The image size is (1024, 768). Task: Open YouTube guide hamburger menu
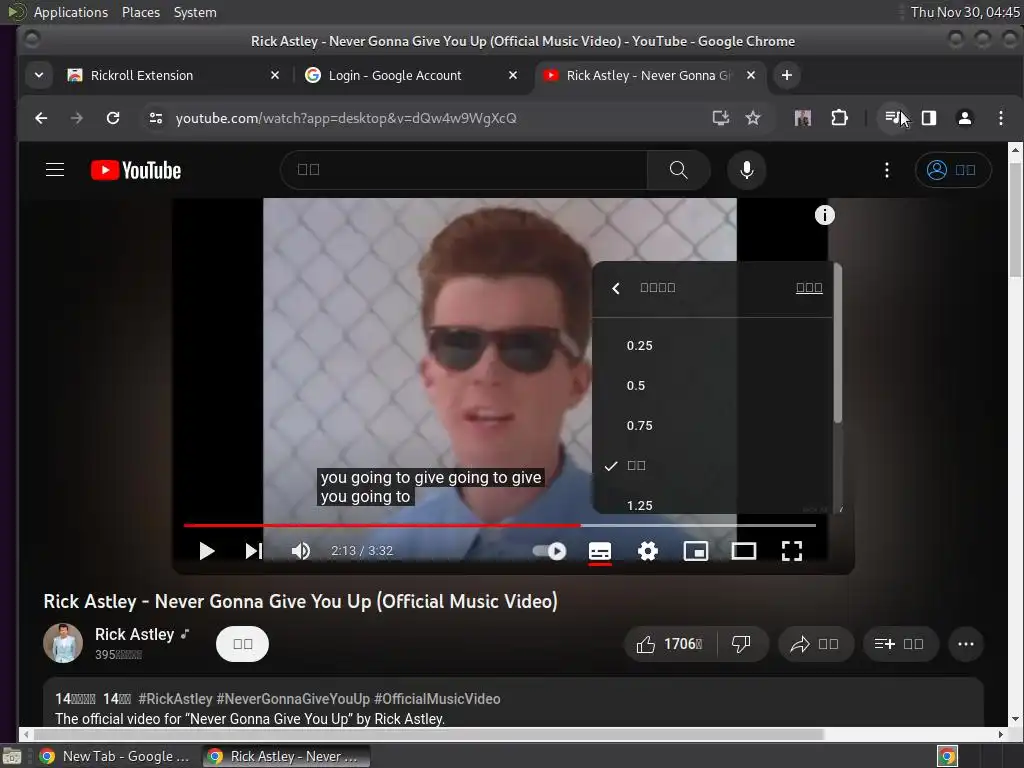point(55,170)
